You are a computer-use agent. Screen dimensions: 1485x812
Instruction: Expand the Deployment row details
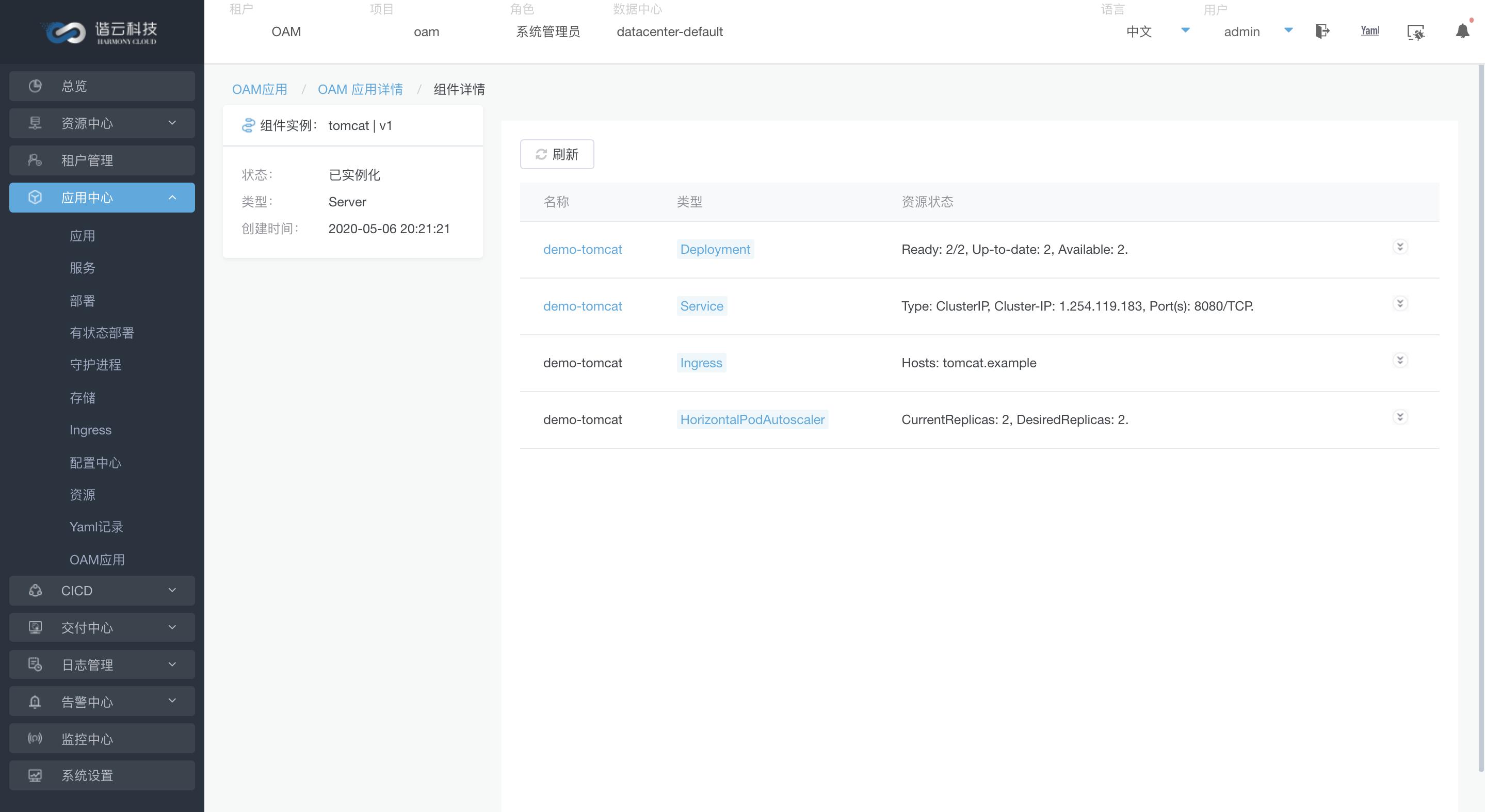click(x=1400, y=247)
